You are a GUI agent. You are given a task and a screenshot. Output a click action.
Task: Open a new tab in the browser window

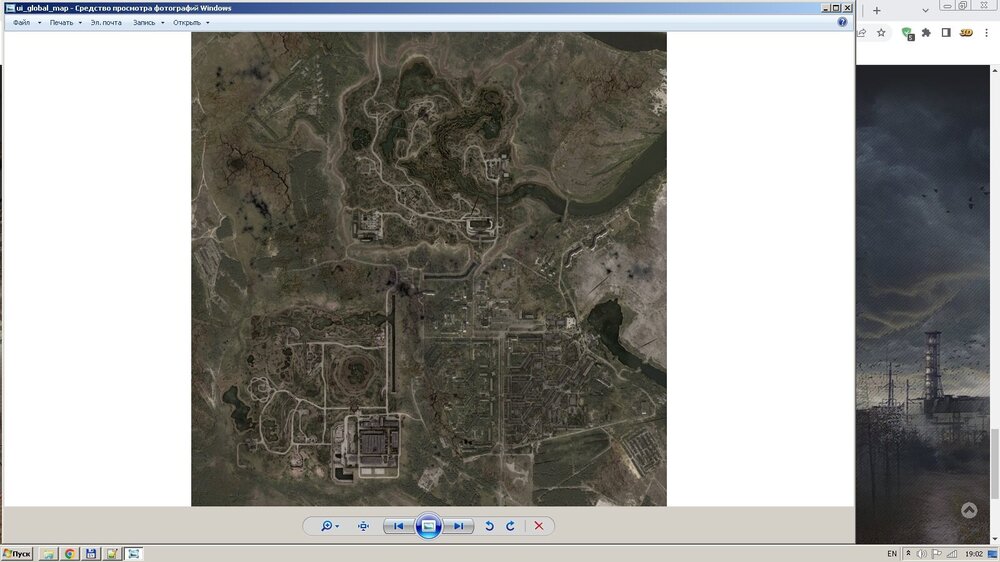pos(876,10)
